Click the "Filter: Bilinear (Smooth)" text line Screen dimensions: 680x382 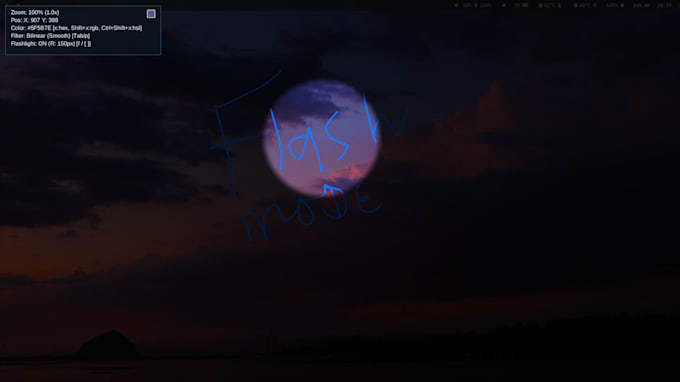point(50,36)
